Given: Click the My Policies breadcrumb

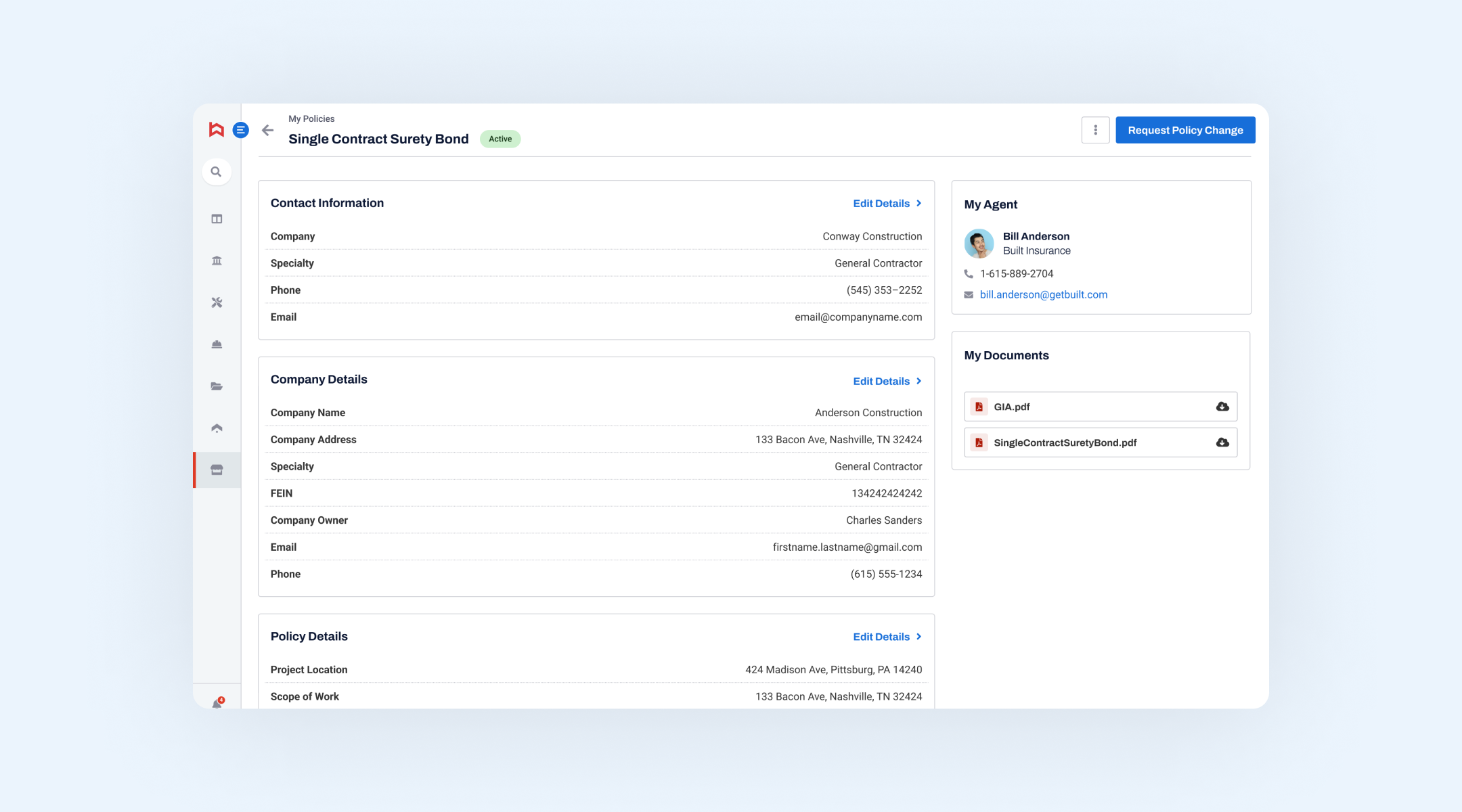Looking at the screenshot, I should coord(311,118).
